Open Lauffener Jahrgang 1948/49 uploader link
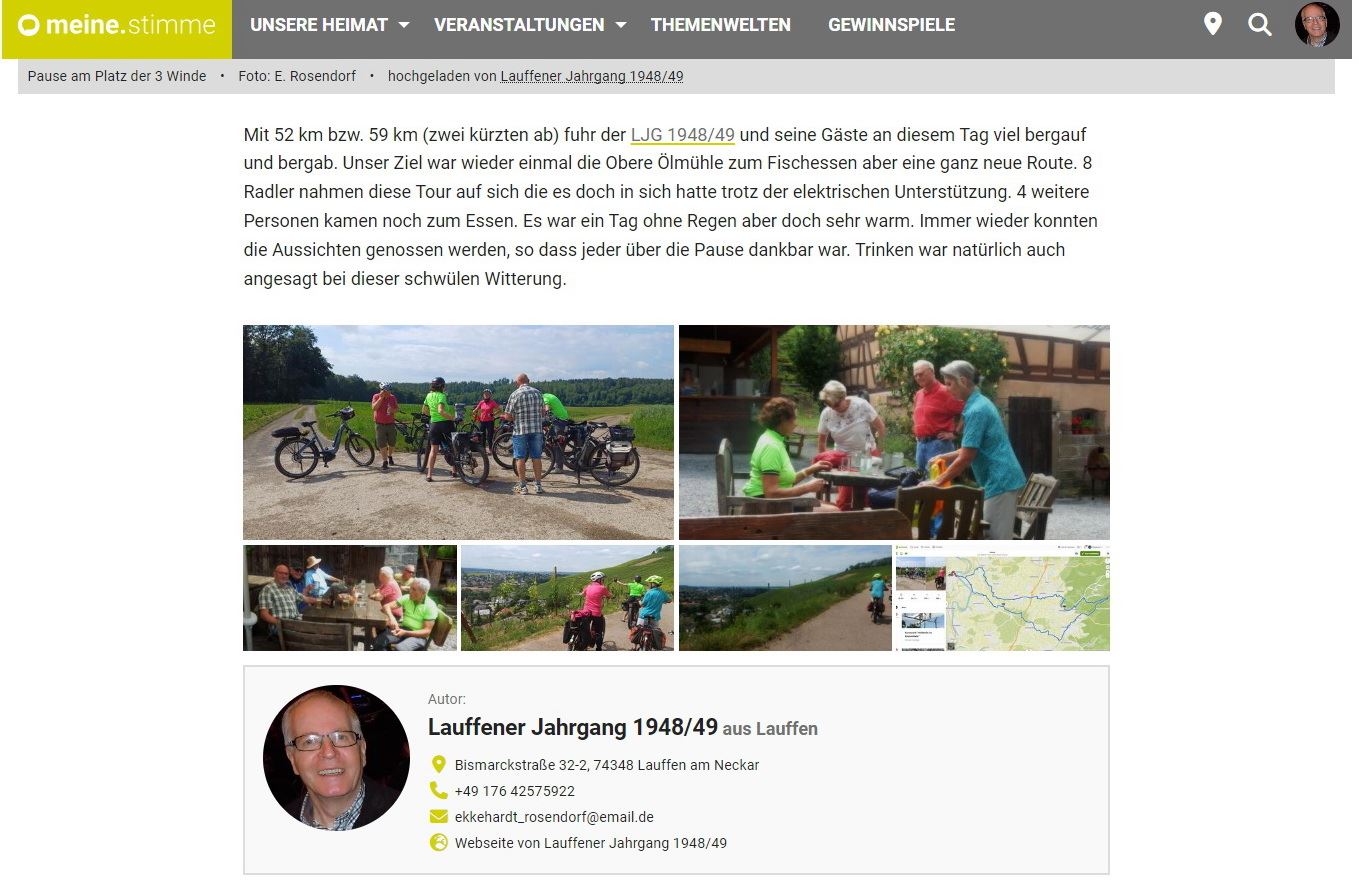Screen dimensions: 1359x893 [592, 76]
